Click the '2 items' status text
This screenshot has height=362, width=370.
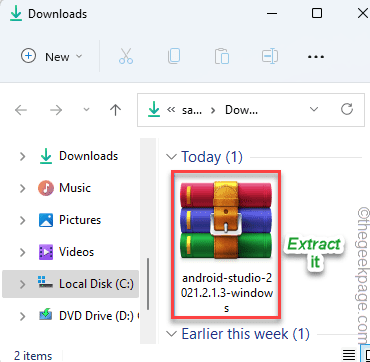33,356
